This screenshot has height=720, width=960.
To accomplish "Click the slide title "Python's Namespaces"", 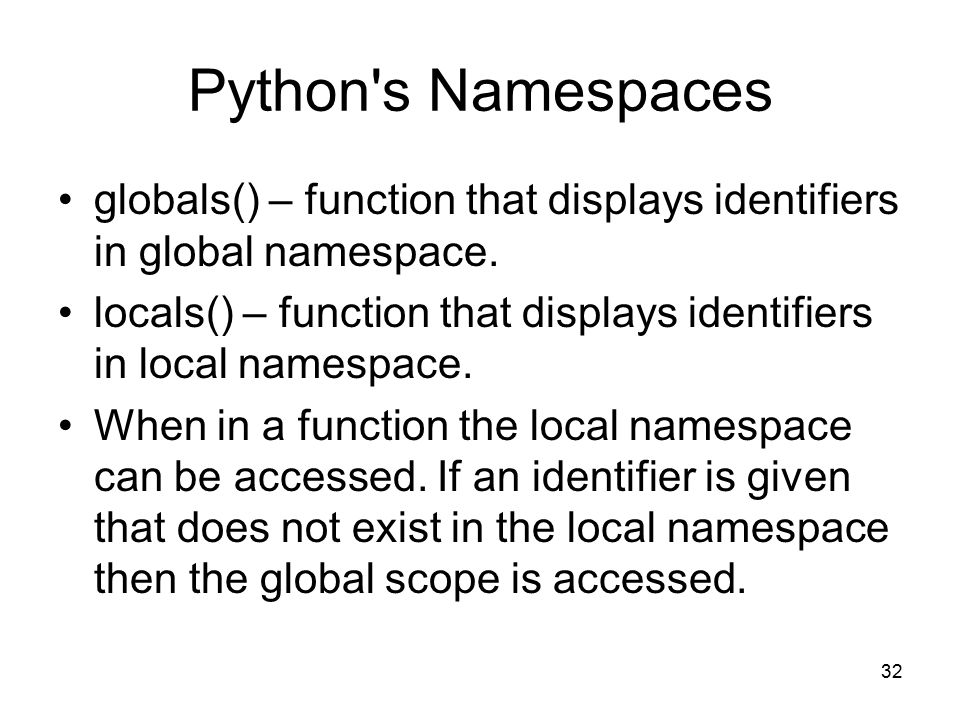I will coord(480,93).
